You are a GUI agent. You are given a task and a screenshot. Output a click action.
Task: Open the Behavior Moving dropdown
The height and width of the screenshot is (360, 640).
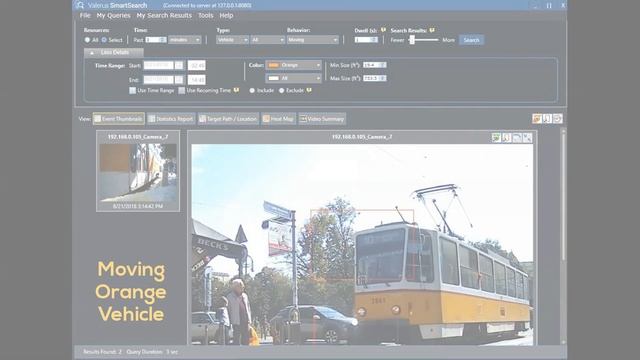click(313, 40)
